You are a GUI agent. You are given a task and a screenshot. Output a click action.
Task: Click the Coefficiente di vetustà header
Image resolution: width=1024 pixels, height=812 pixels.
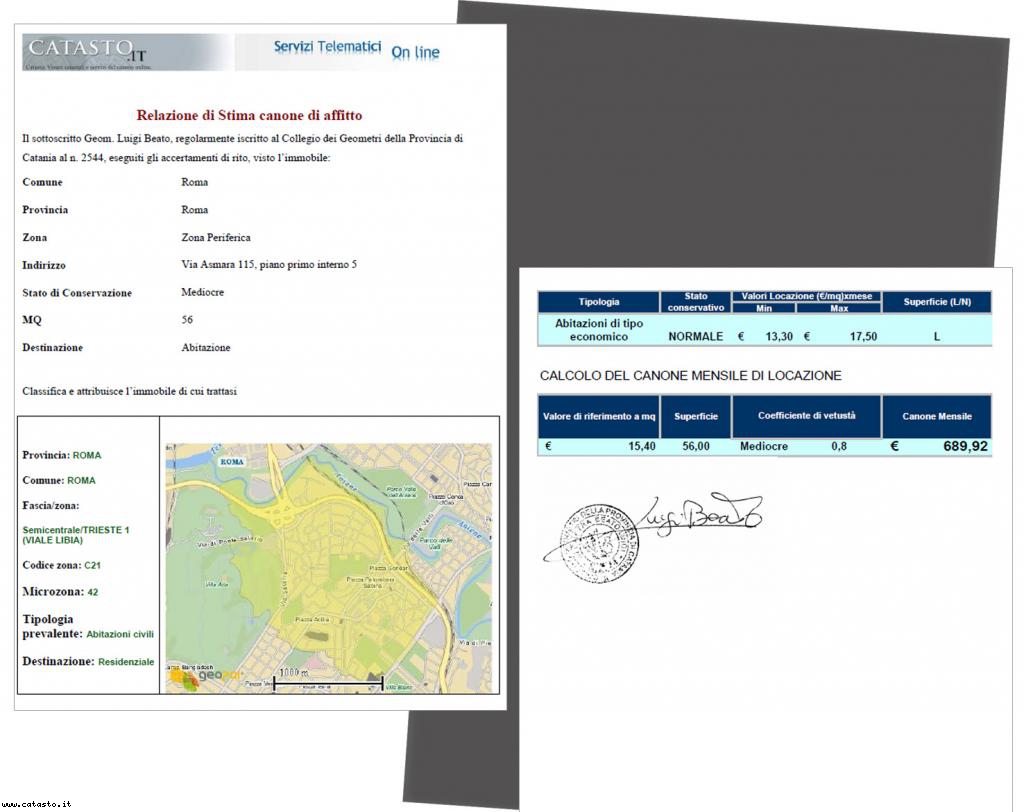point(806,416)
